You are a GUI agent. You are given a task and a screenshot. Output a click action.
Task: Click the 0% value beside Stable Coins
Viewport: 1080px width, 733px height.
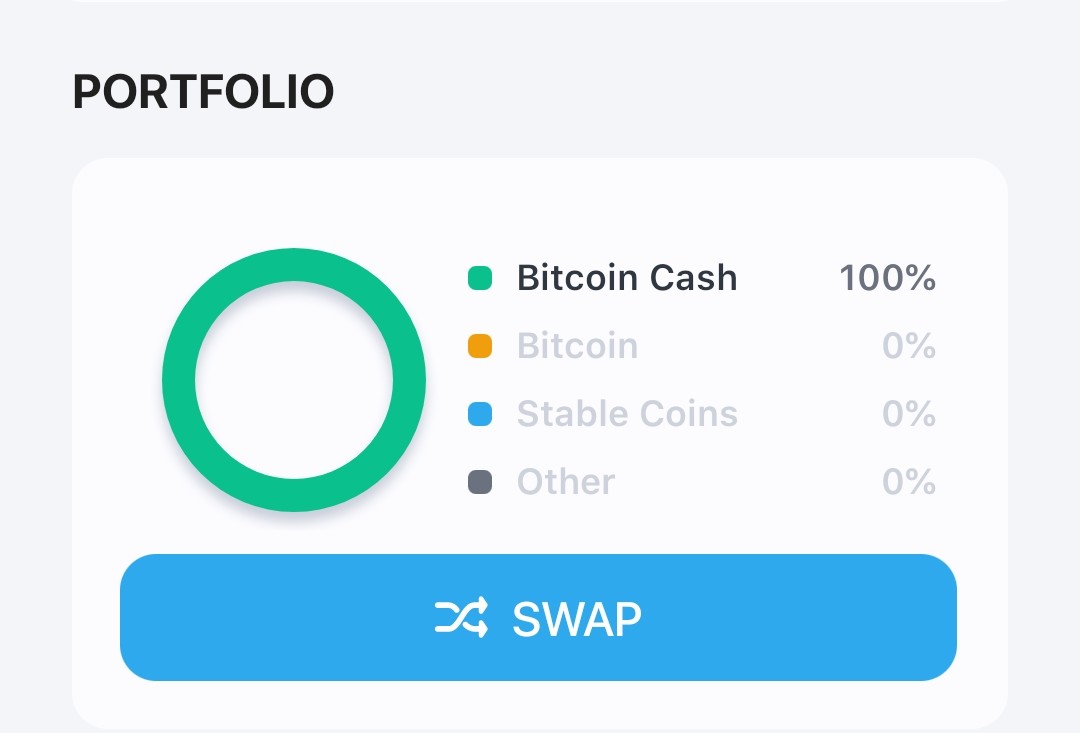tap(908, 413)
